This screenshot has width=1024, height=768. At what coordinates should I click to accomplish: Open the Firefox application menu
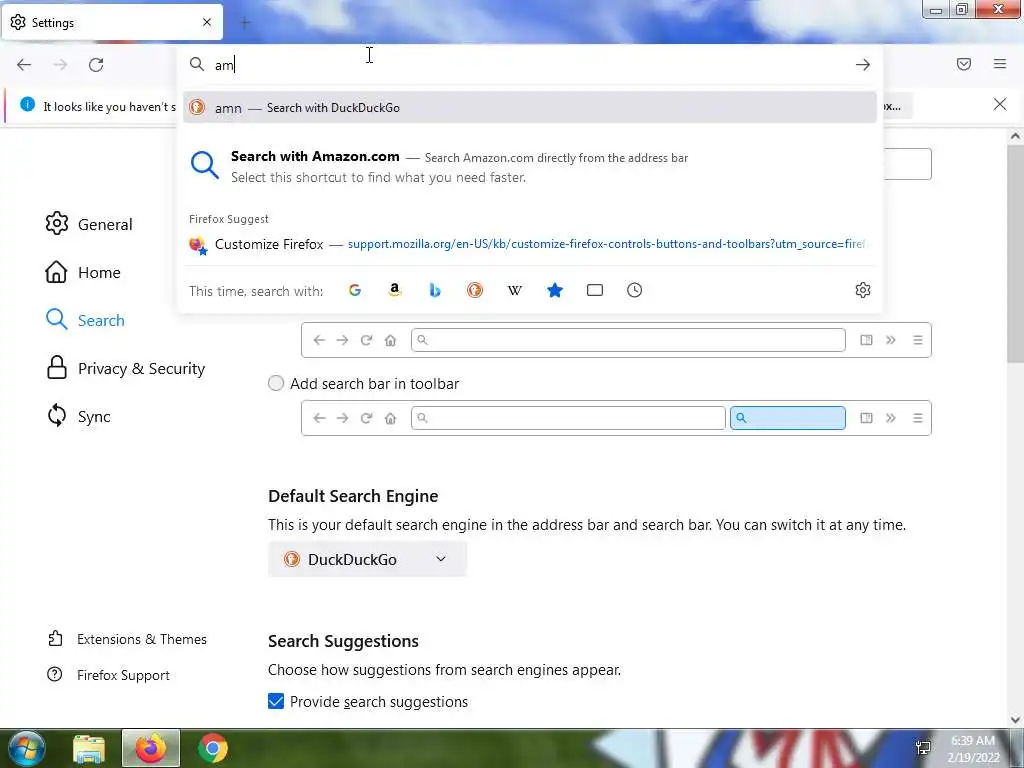coord(1000,64)
